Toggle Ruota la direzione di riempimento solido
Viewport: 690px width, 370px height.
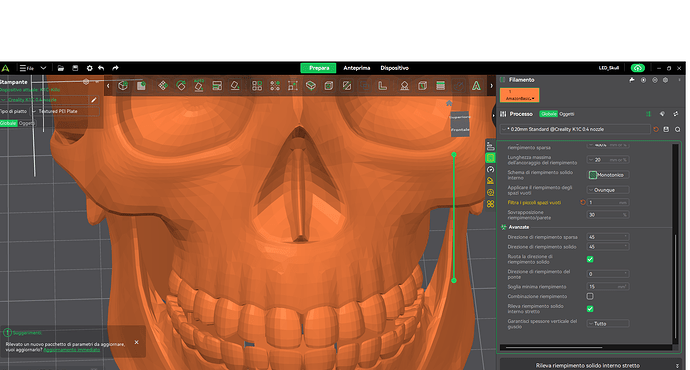pyautogui.click(x=590, y=259)
